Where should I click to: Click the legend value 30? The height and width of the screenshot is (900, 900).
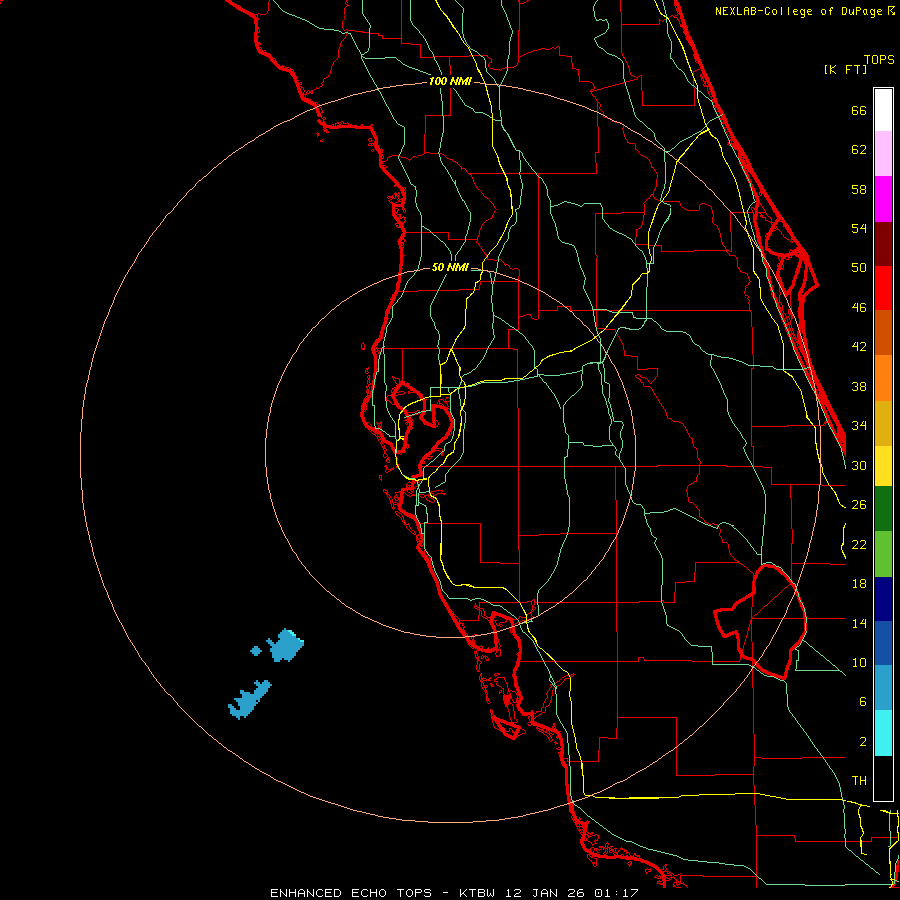coord(859,465)
